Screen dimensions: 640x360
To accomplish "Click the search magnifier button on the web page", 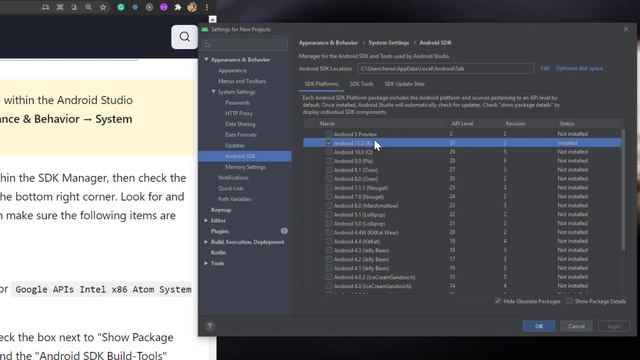I will (184, 37).
